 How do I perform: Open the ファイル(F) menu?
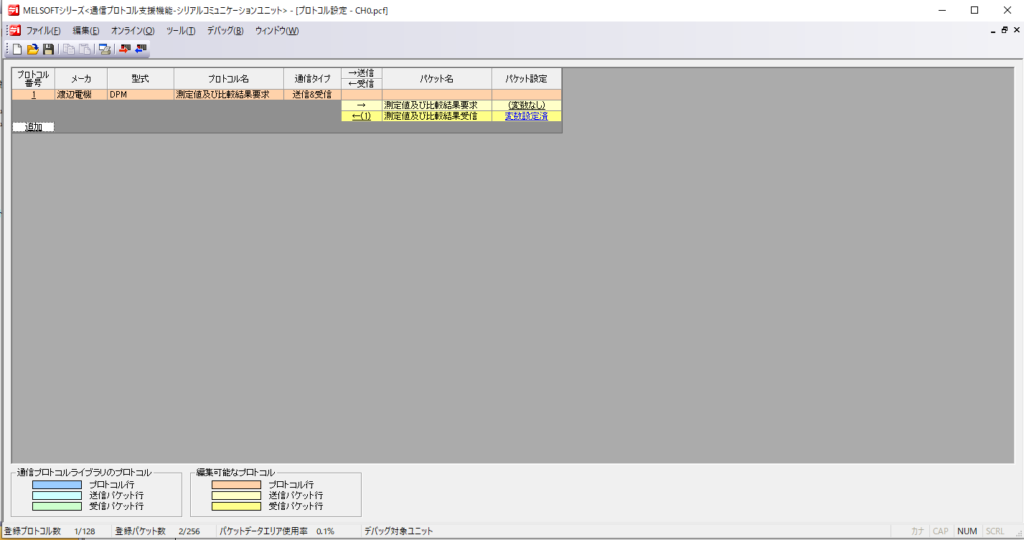[x=43, y=30]
